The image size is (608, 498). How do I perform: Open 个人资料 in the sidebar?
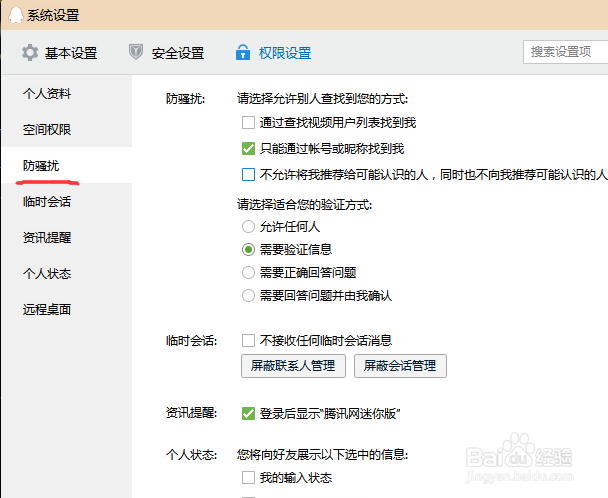(x=47, y=93)
